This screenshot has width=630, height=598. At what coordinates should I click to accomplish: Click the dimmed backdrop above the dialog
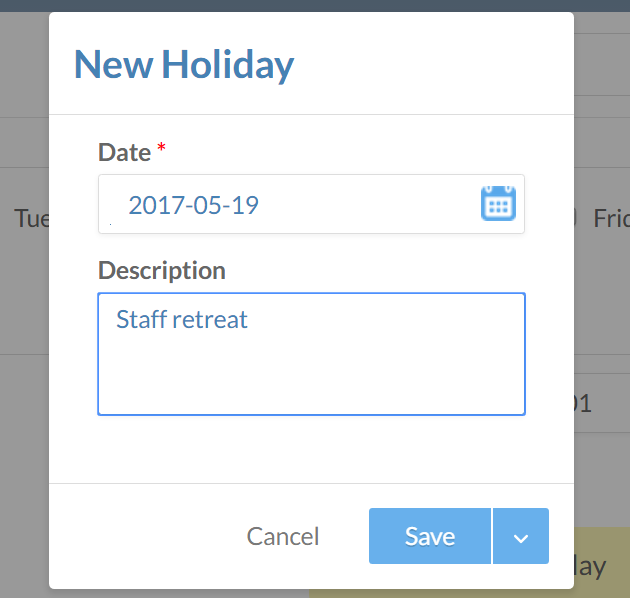tap(300, 5)
